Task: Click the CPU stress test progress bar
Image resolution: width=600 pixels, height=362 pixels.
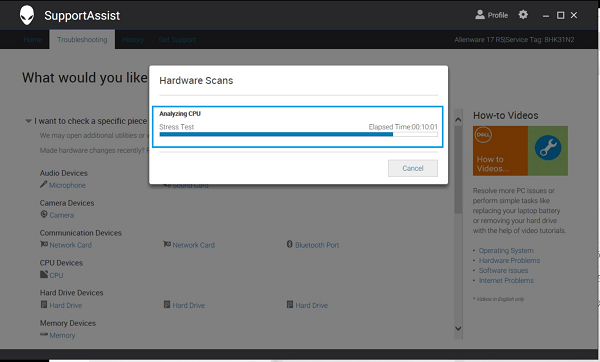Action: click(x=298, y=134)
